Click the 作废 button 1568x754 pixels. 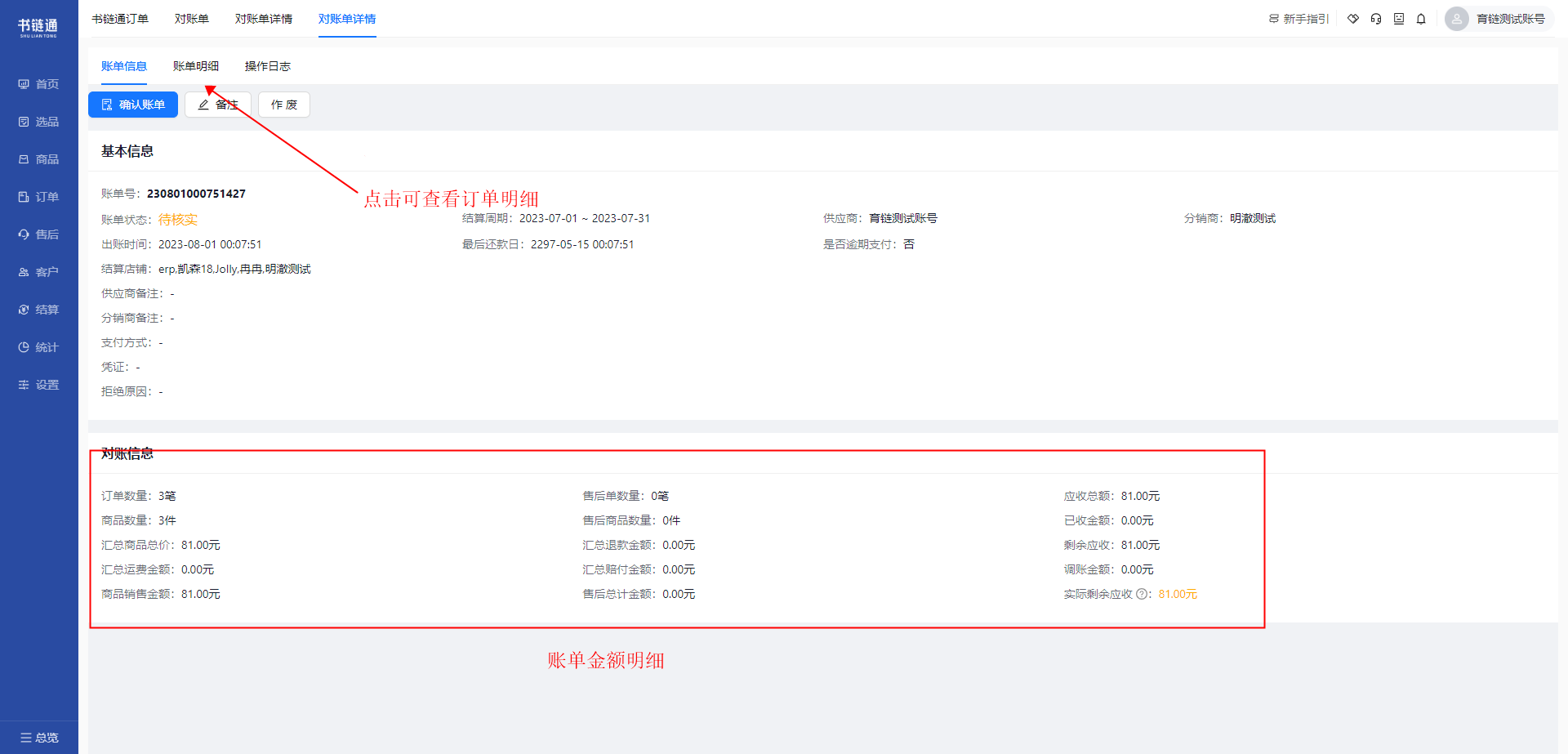coord(284,105)
